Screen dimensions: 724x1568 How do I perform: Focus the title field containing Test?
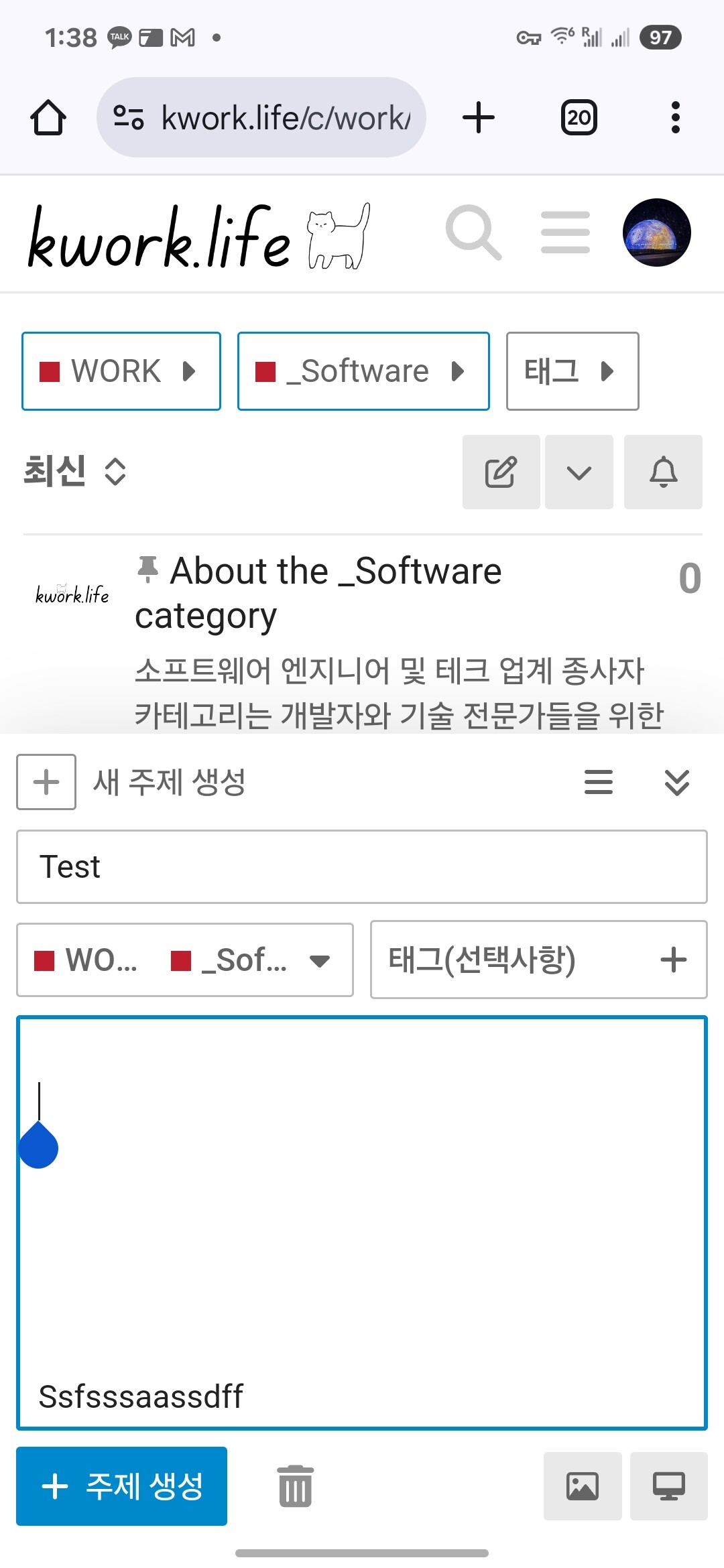pyautogui.click(x=362, y=866)
